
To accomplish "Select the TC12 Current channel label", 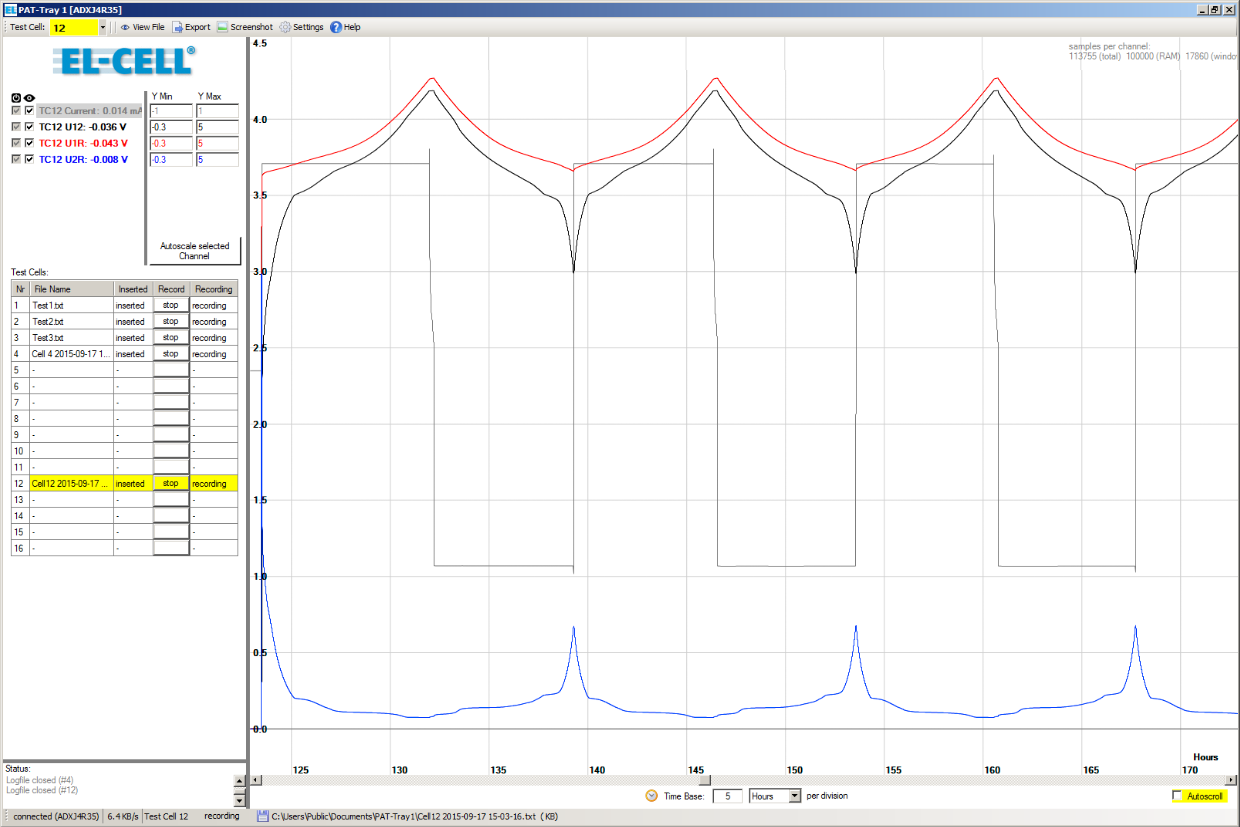I will coord(91,112).
